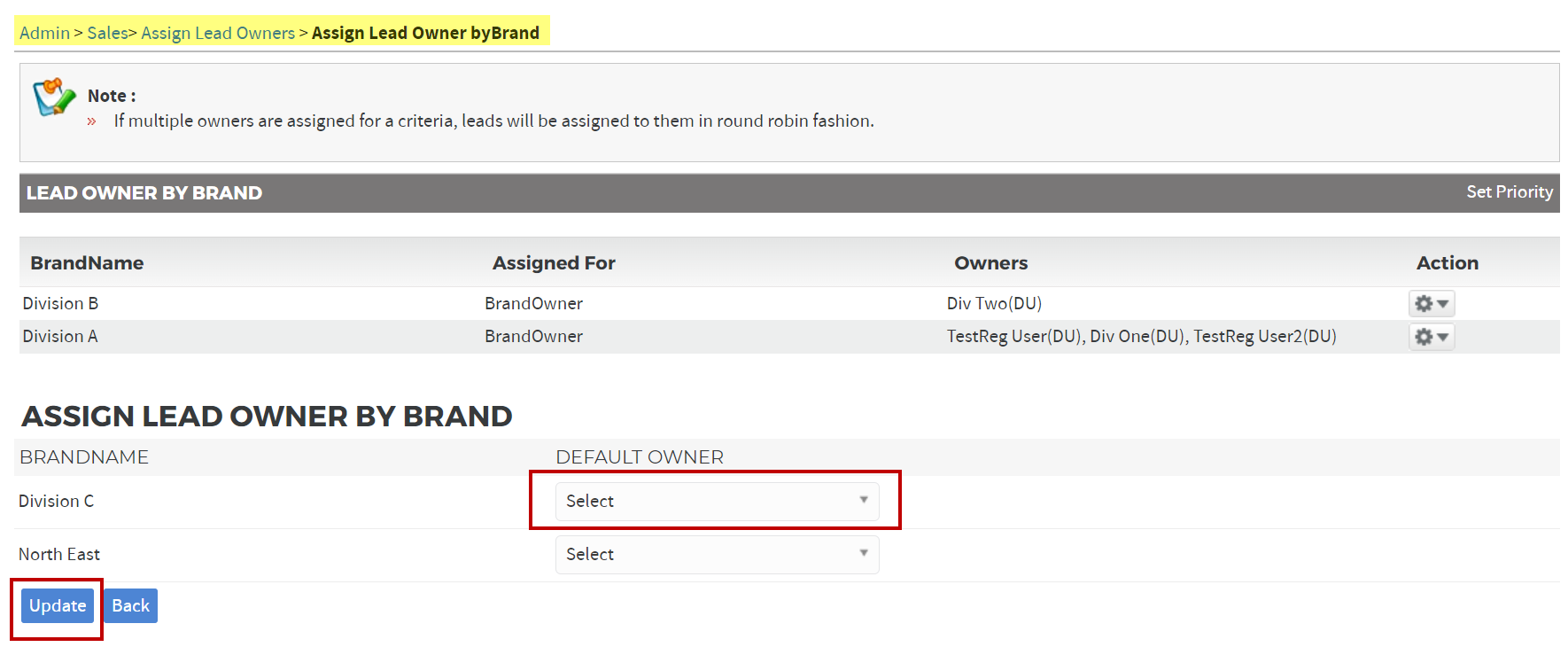Click the Assigned For column header

554,263
